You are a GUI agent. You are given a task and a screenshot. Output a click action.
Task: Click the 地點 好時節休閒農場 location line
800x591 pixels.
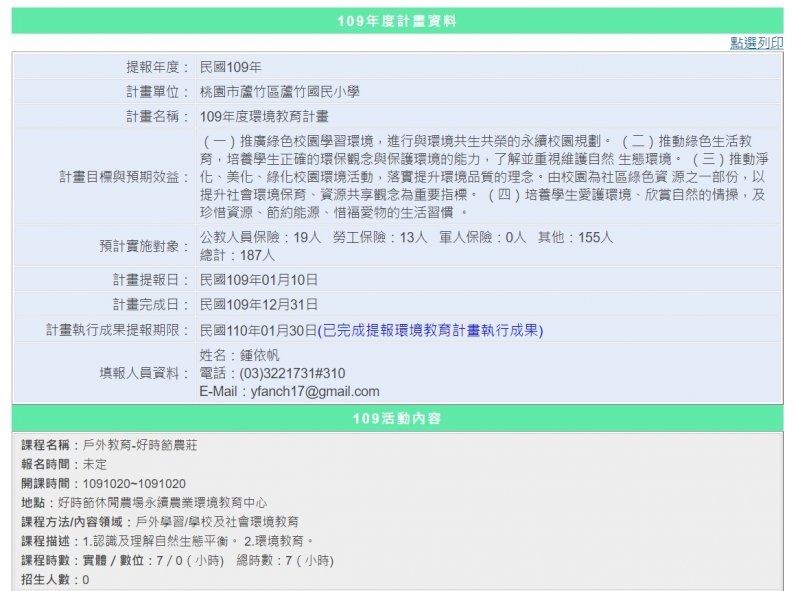144,503
